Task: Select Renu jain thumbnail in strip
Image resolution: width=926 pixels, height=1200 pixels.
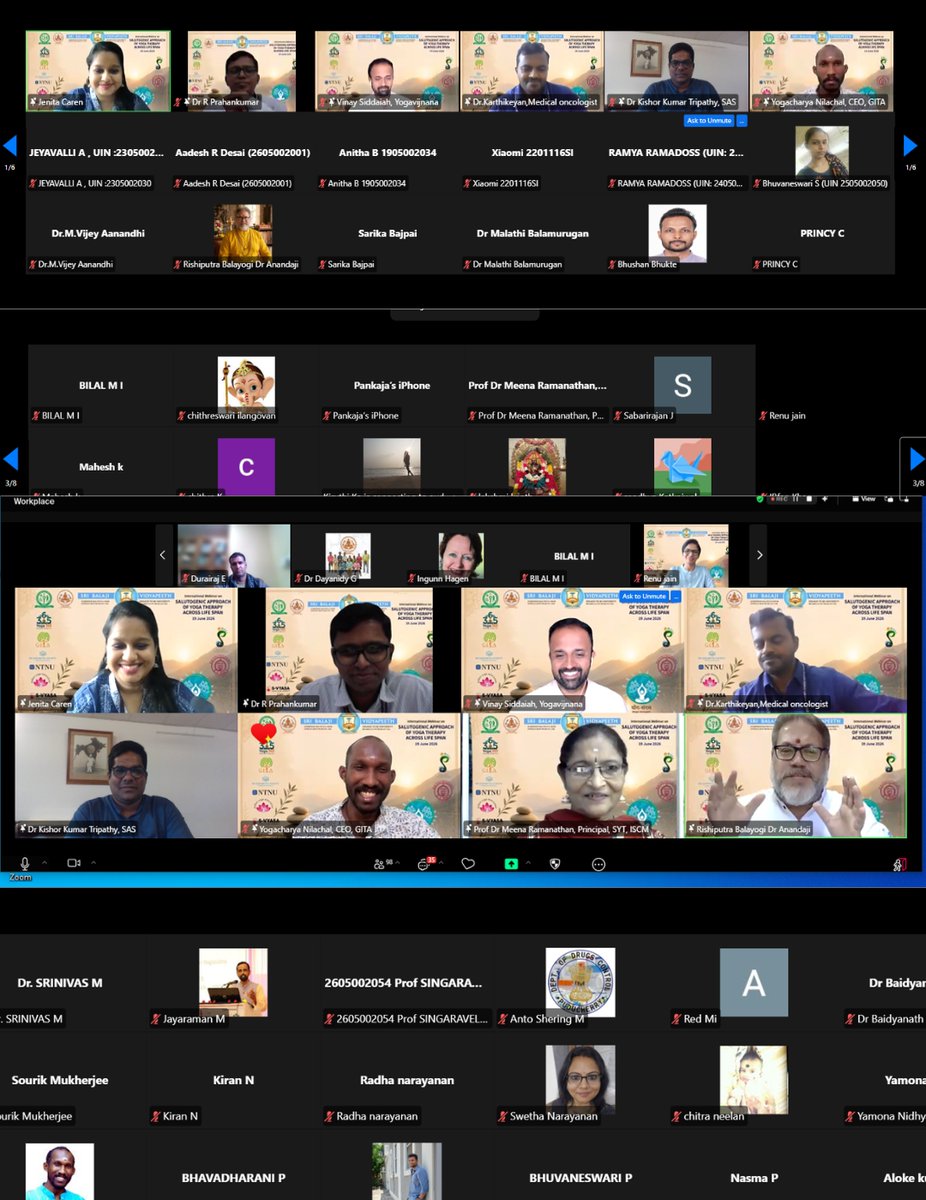Action: click(x=686, y=555)
